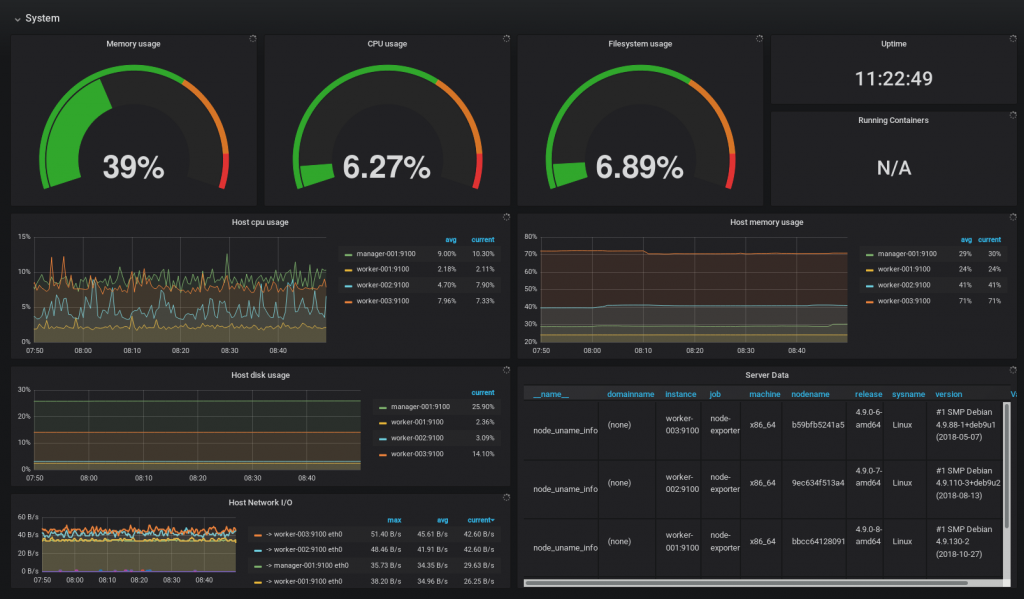The width and height of the screenshot is (1024, 599).
Task: Click the Uptime panel corner icon
Action: [x=1013, y=39]
